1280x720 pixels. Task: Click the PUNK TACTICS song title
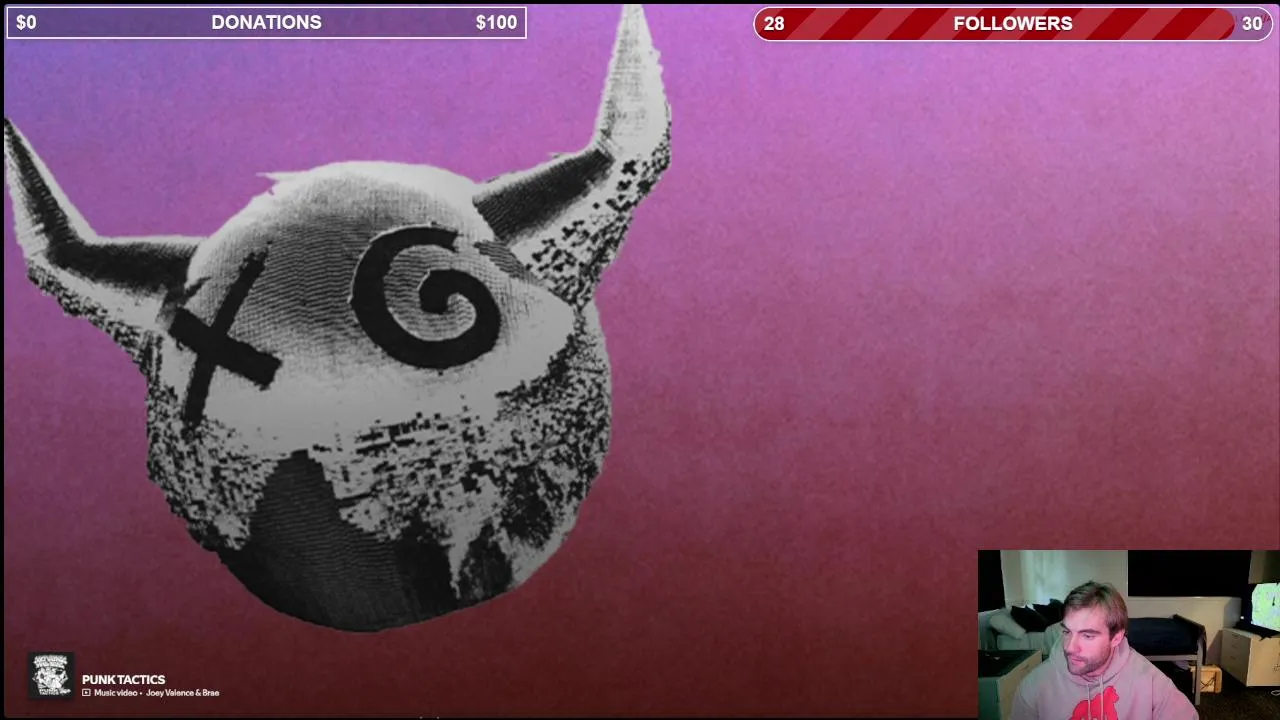point(123,680)
